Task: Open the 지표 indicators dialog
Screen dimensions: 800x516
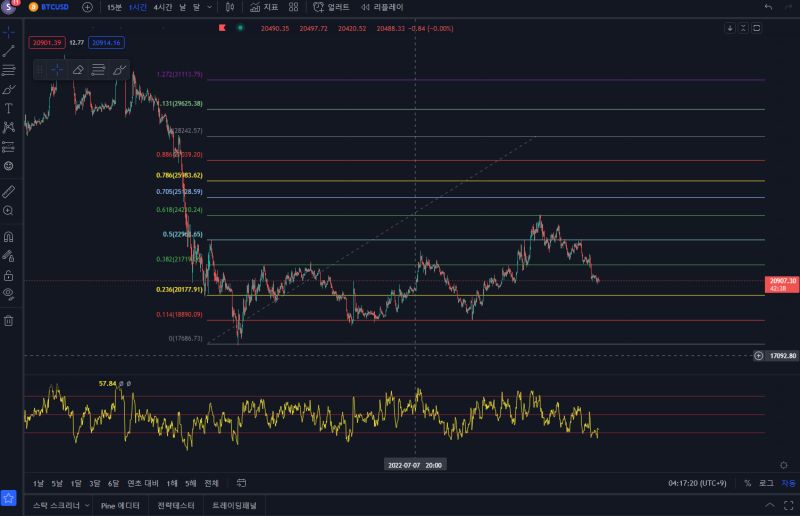Action: pyautogui.click(x=264, y=7)
